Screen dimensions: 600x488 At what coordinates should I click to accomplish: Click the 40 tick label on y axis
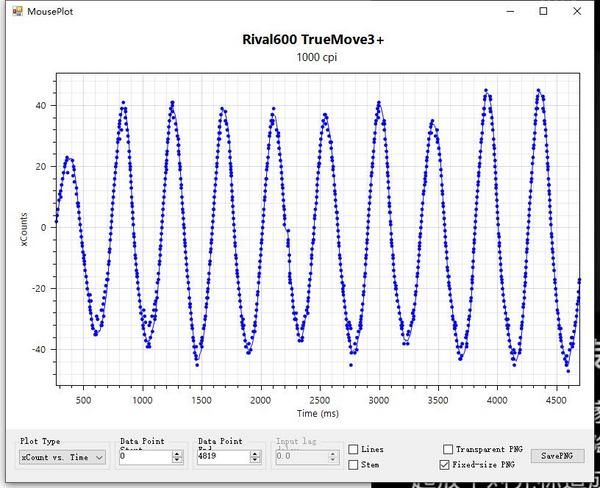point(41,105)
